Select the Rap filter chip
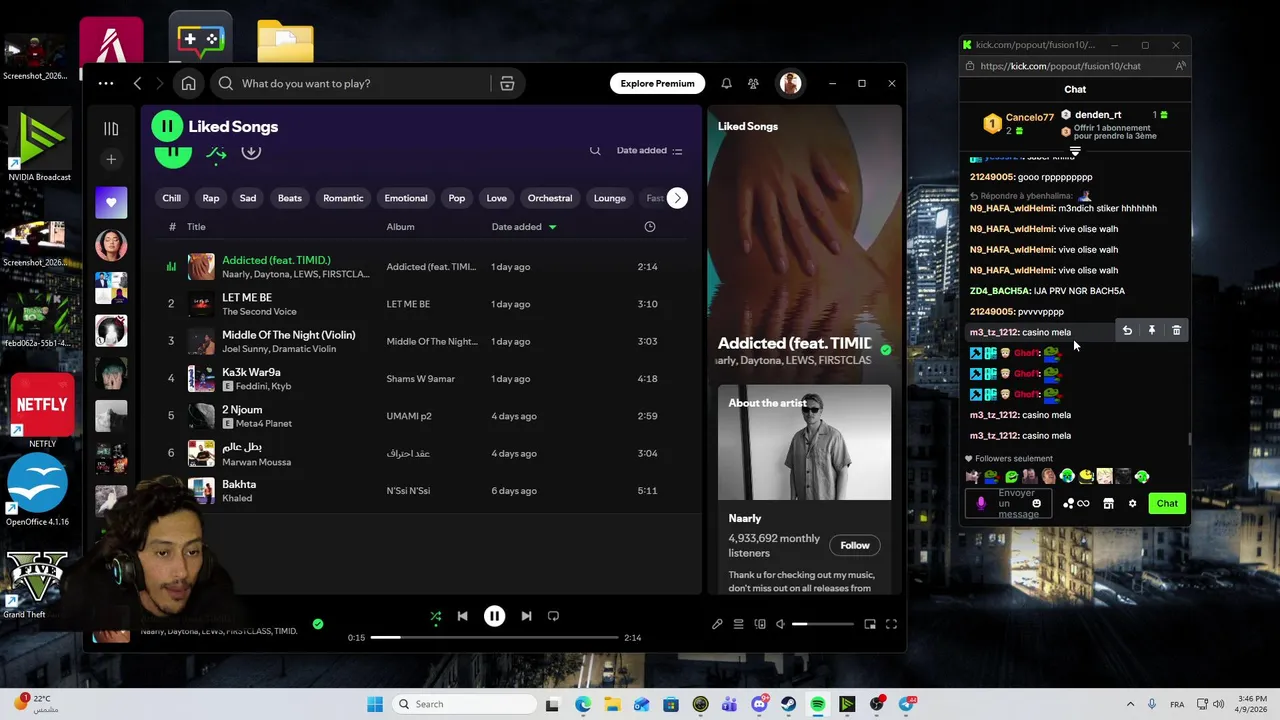The image size is (1280, 720). 211,198
